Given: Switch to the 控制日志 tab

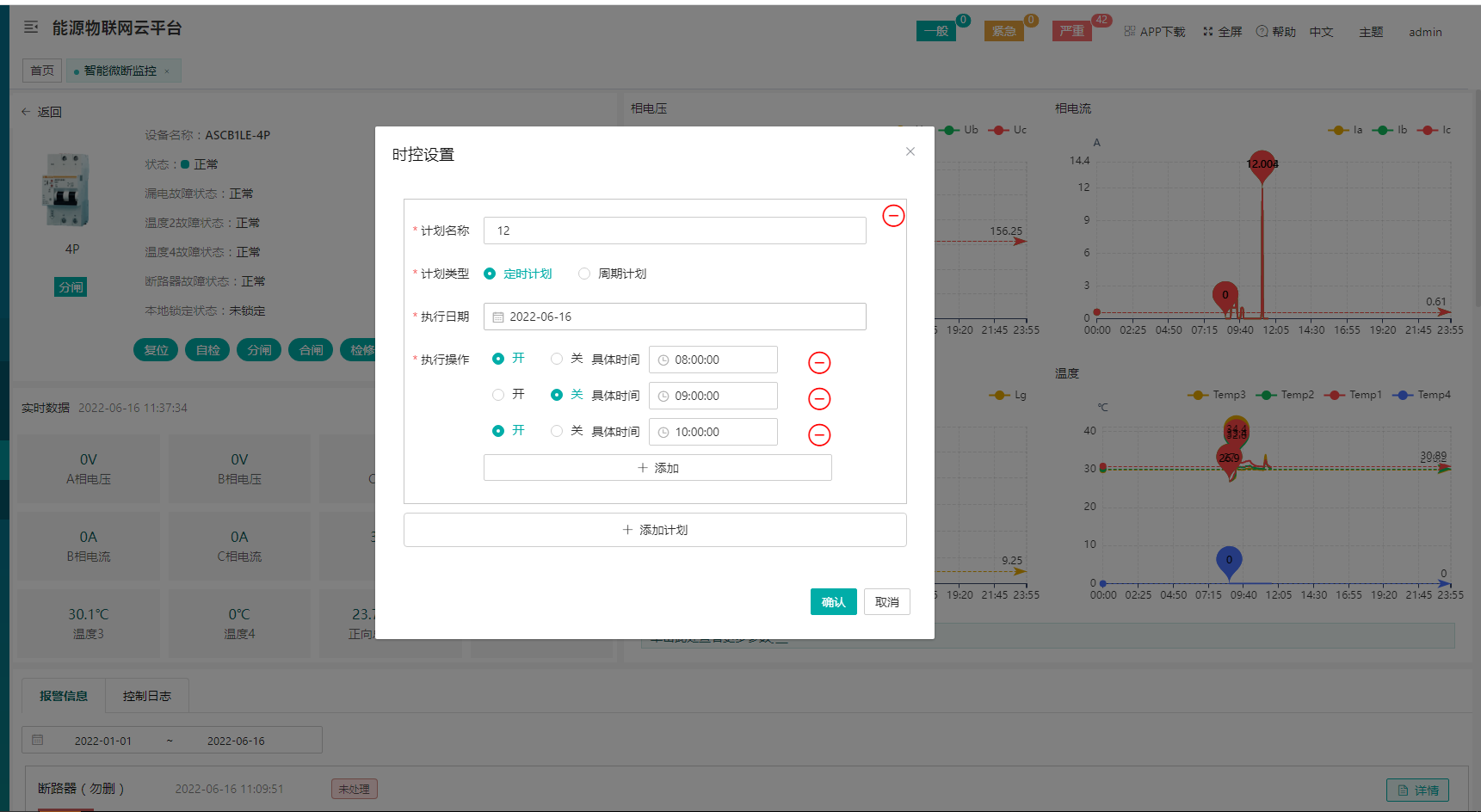Looking at the screenshot, I should coord(146,696).
